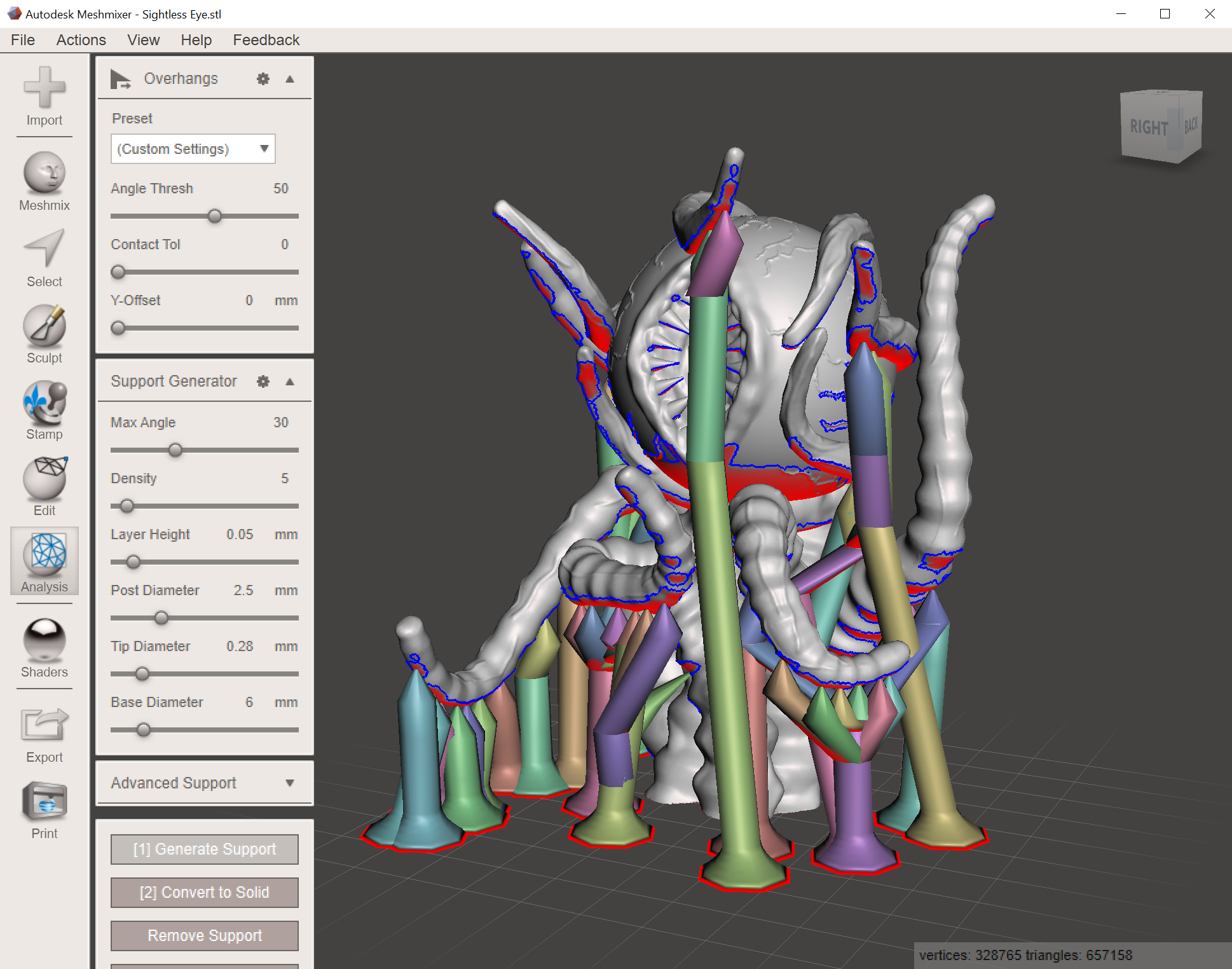Click the Density slider handle

(127, 506)
